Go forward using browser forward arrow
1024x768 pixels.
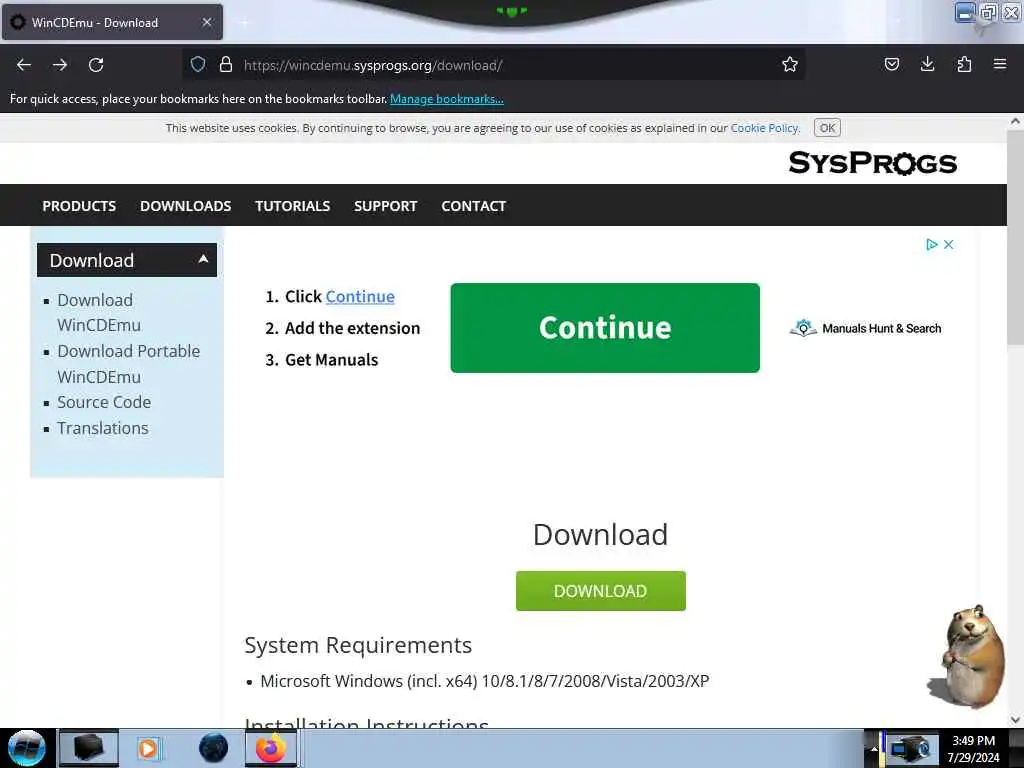(x=59, y=65)
